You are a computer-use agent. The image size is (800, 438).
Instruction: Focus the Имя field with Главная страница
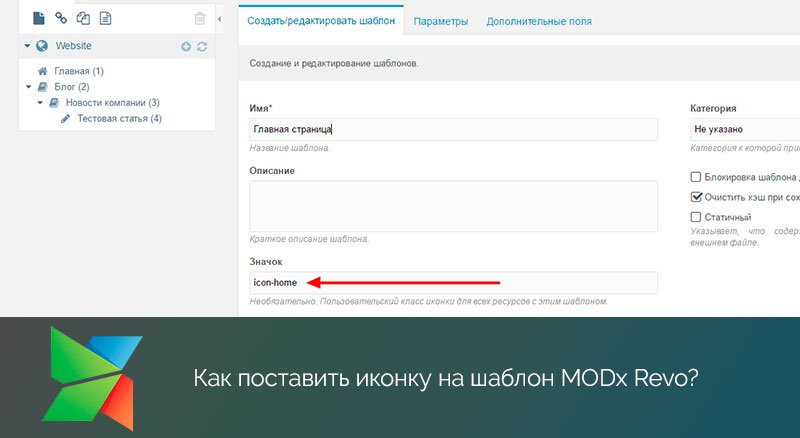click(x=453, y=130)
